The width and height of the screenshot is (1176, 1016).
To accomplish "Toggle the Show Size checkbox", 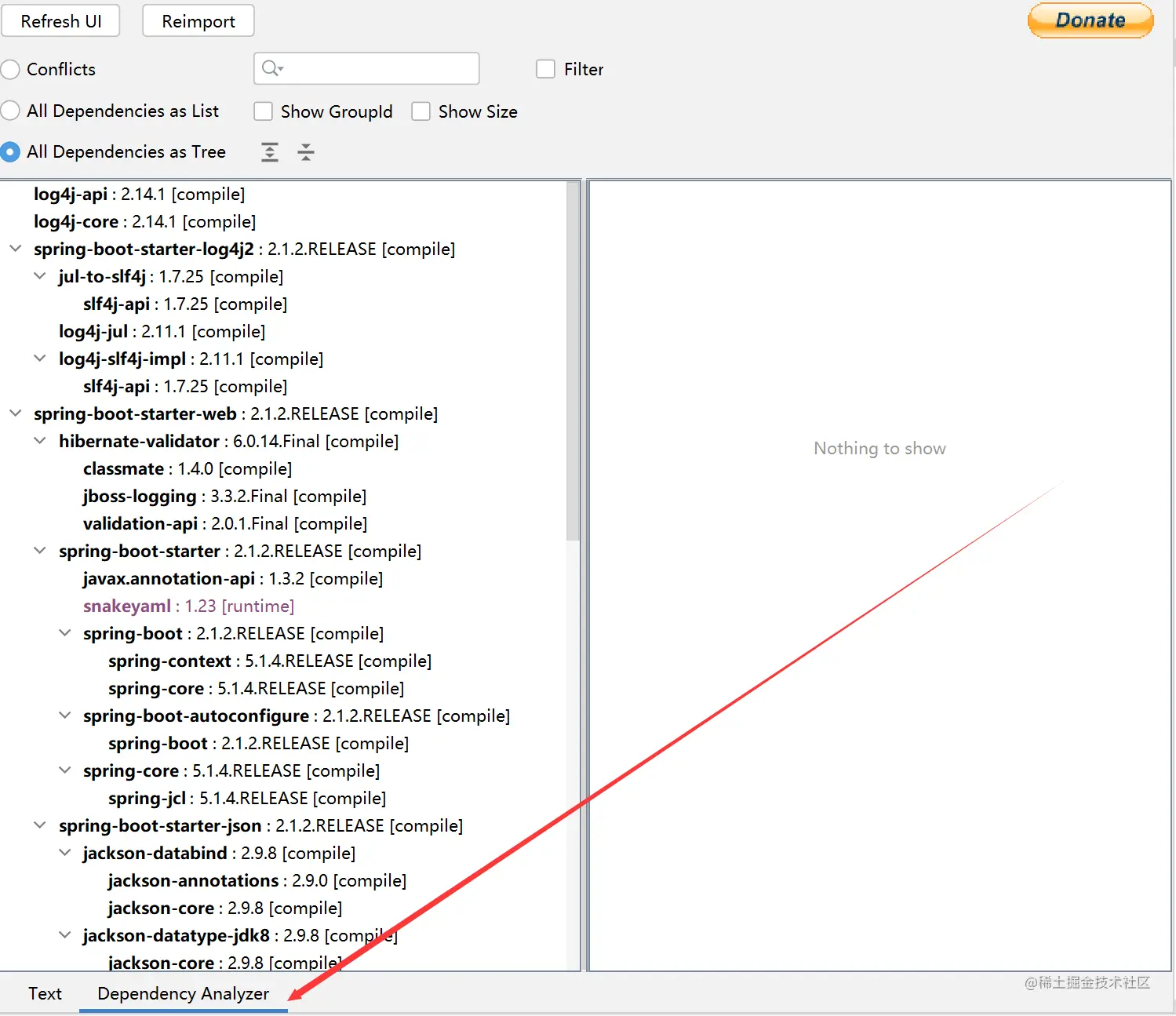I will tap(421, 111).
